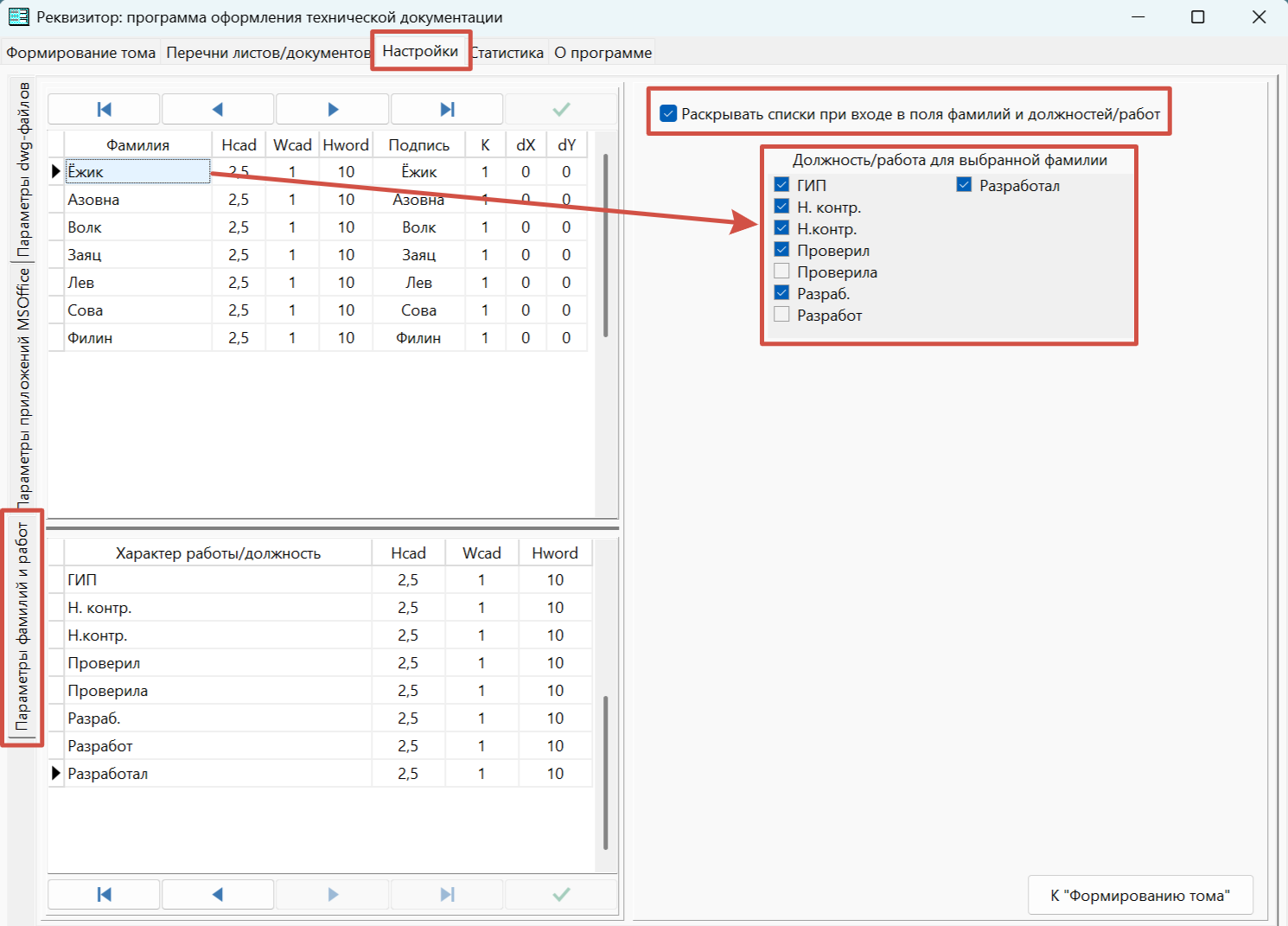Open the О программе tab
Viewport: 1288px width, 926px height.
point(603,53)
